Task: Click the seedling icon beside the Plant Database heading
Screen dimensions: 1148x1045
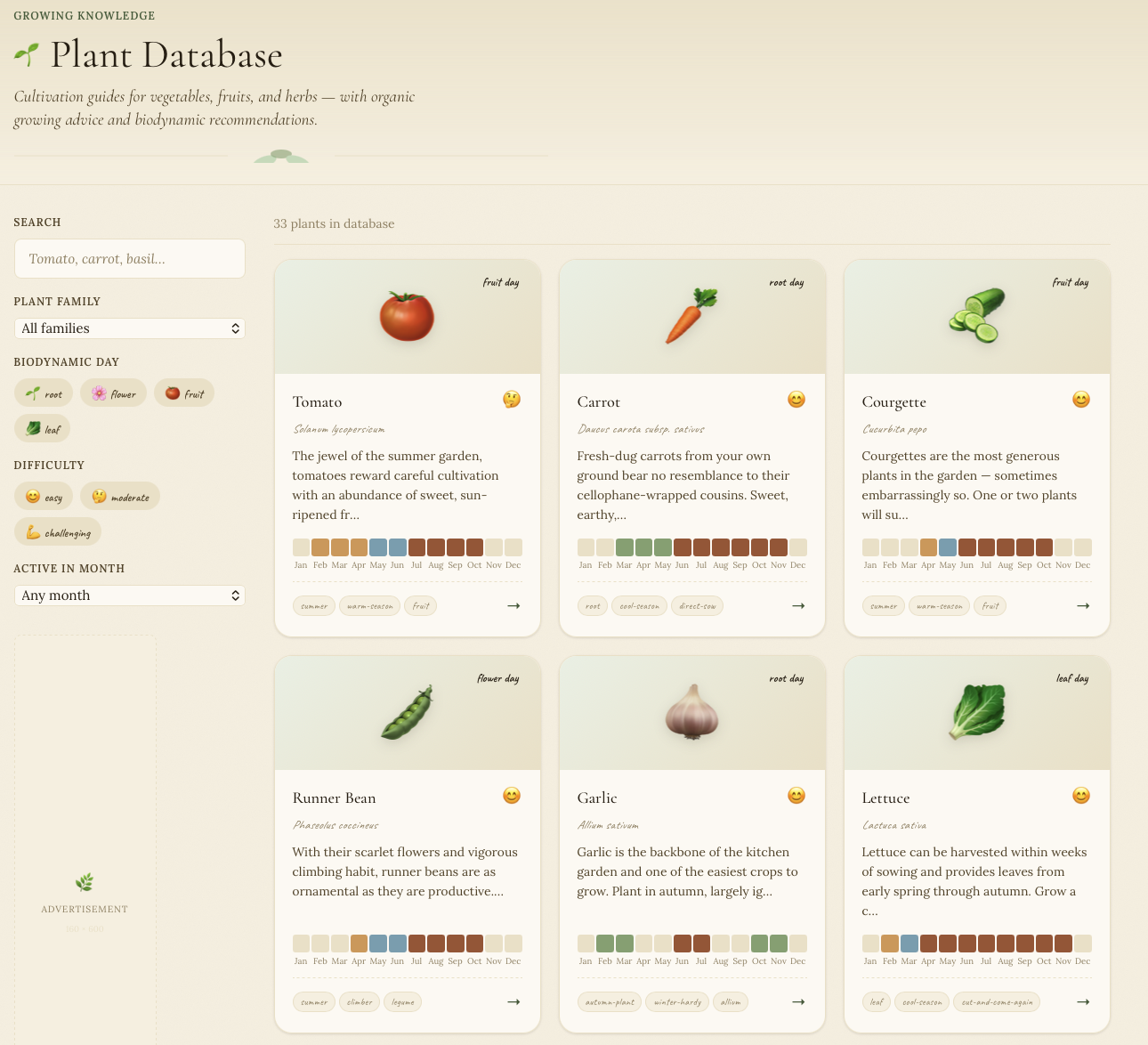Action: (x=25, y=54)
